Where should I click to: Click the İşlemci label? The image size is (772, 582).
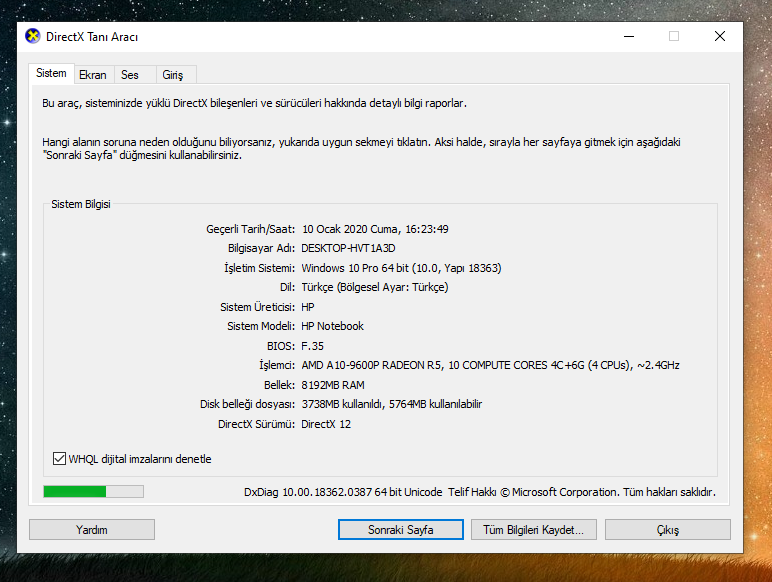277,365
